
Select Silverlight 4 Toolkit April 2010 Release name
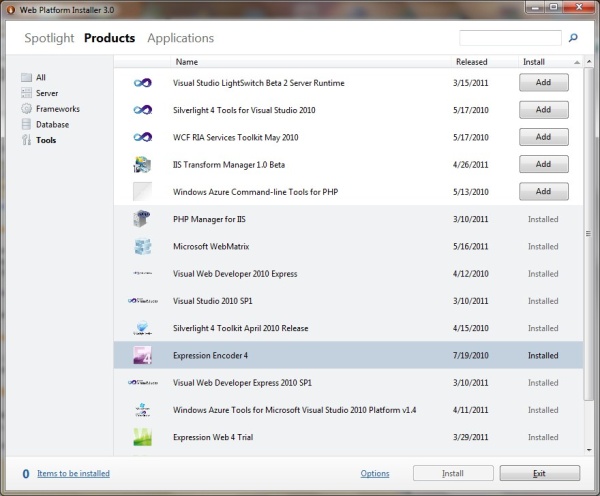click(241, 328)
